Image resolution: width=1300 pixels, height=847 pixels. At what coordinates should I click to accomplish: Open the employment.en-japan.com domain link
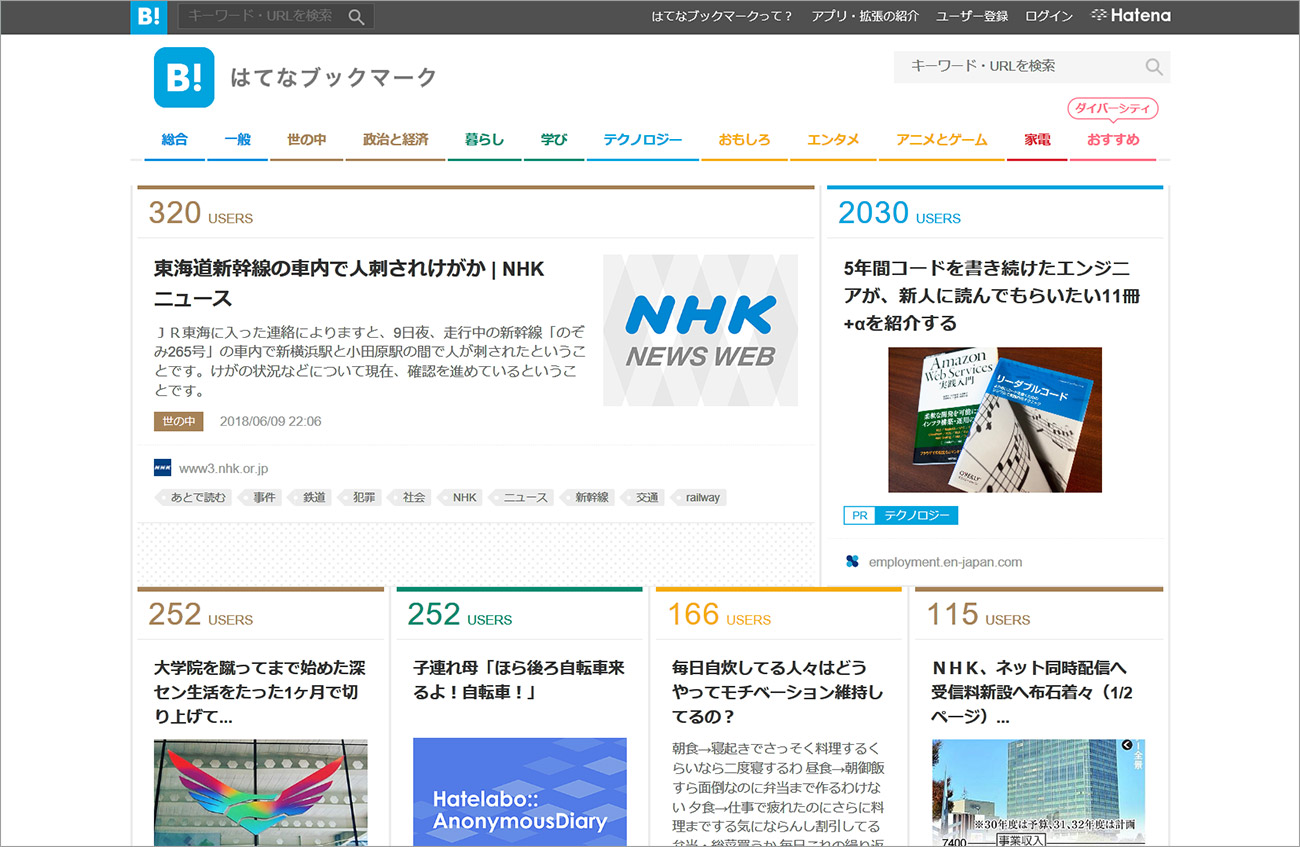click(945, 562)
